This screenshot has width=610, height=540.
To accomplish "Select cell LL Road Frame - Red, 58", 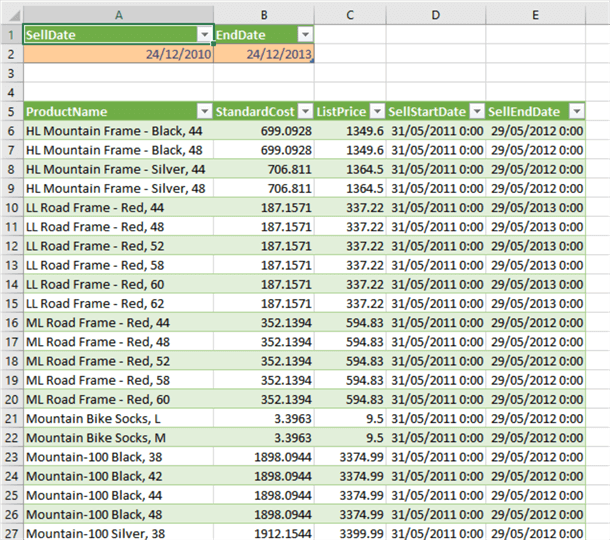I will point(119,265).
